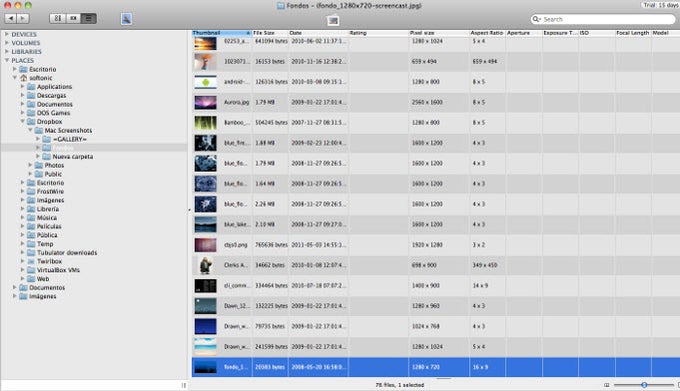Click the magnifier icon in the search box
The image size is (680, 391).
point(536,19)
